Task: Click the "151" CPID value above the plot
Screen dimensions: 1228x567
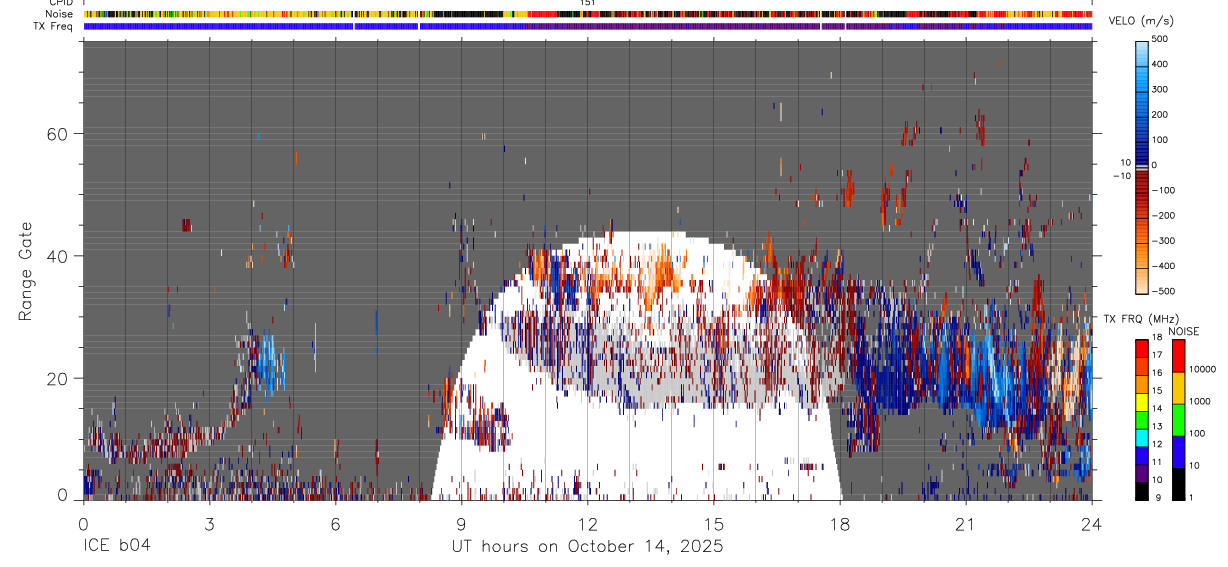Action: pyautogui.click(x=588, y=4)
